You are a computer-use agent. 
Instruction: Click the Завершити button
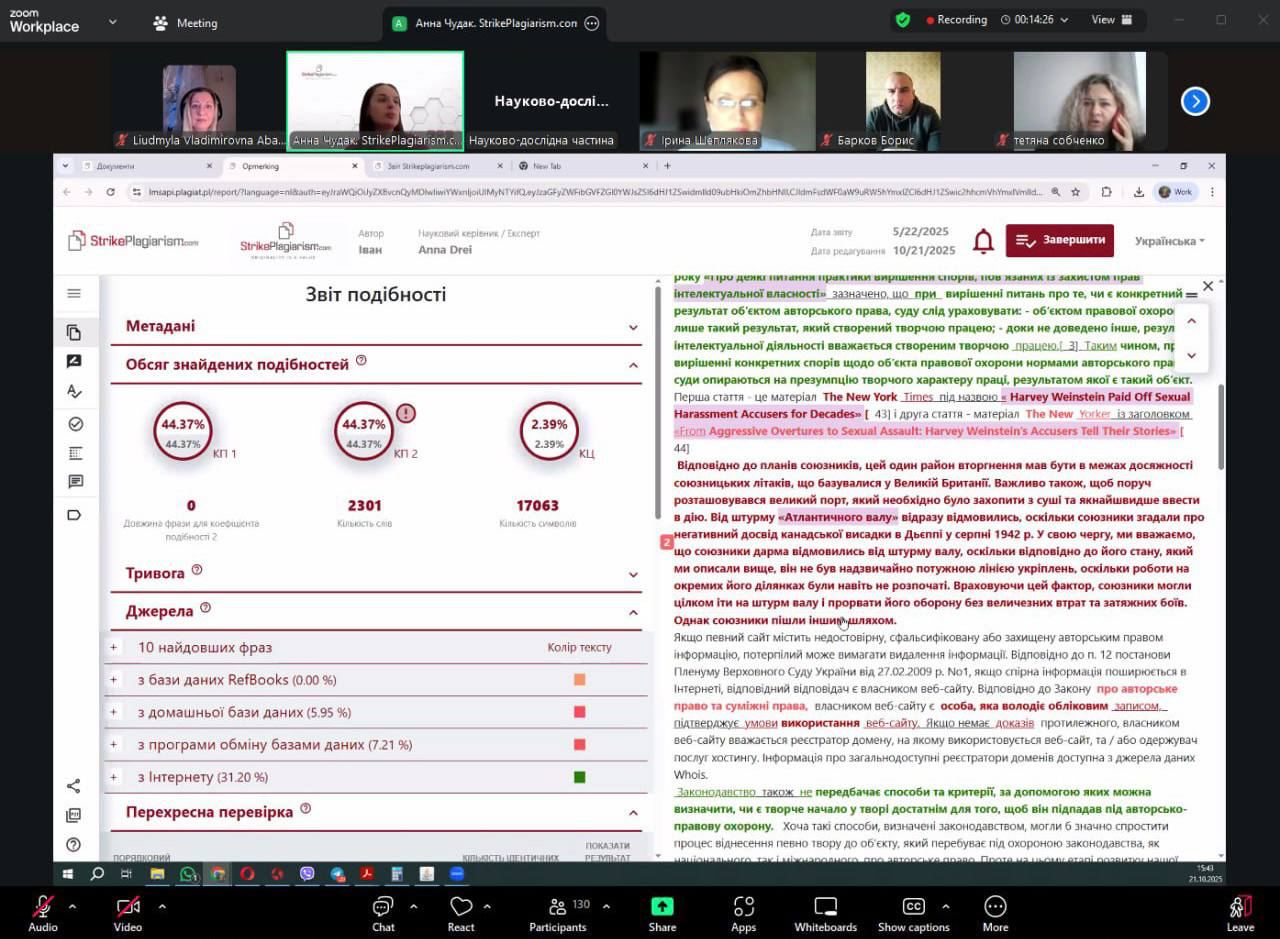(1060, 241)
